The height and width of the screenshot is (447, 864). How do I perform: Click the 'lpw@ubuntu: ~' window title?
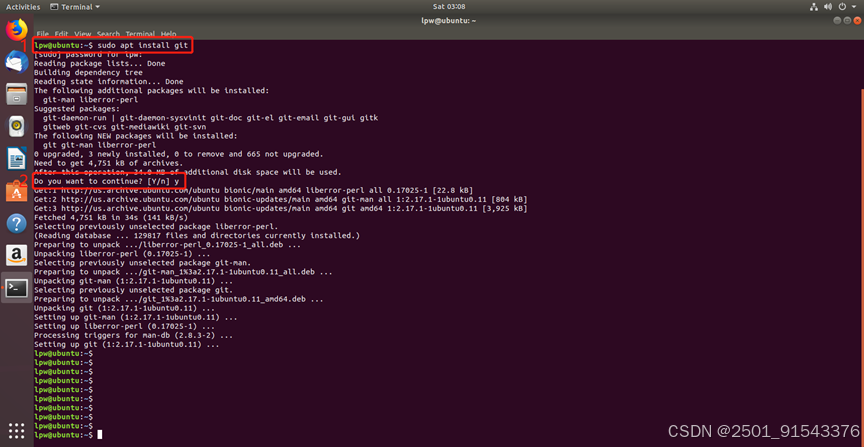[448, 20]
